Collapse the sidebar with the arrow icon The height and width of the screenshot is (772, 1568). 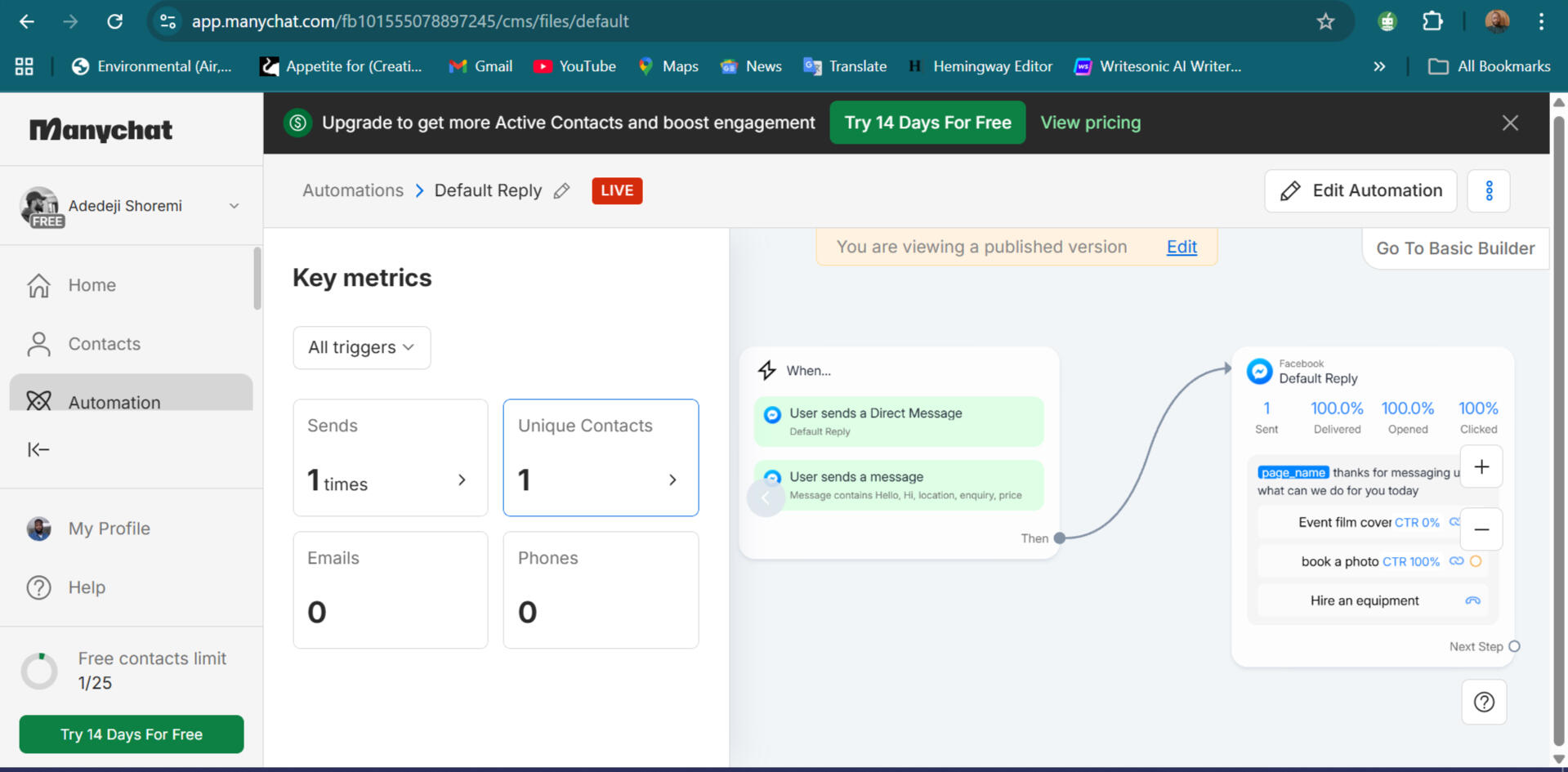click(38, 449)
